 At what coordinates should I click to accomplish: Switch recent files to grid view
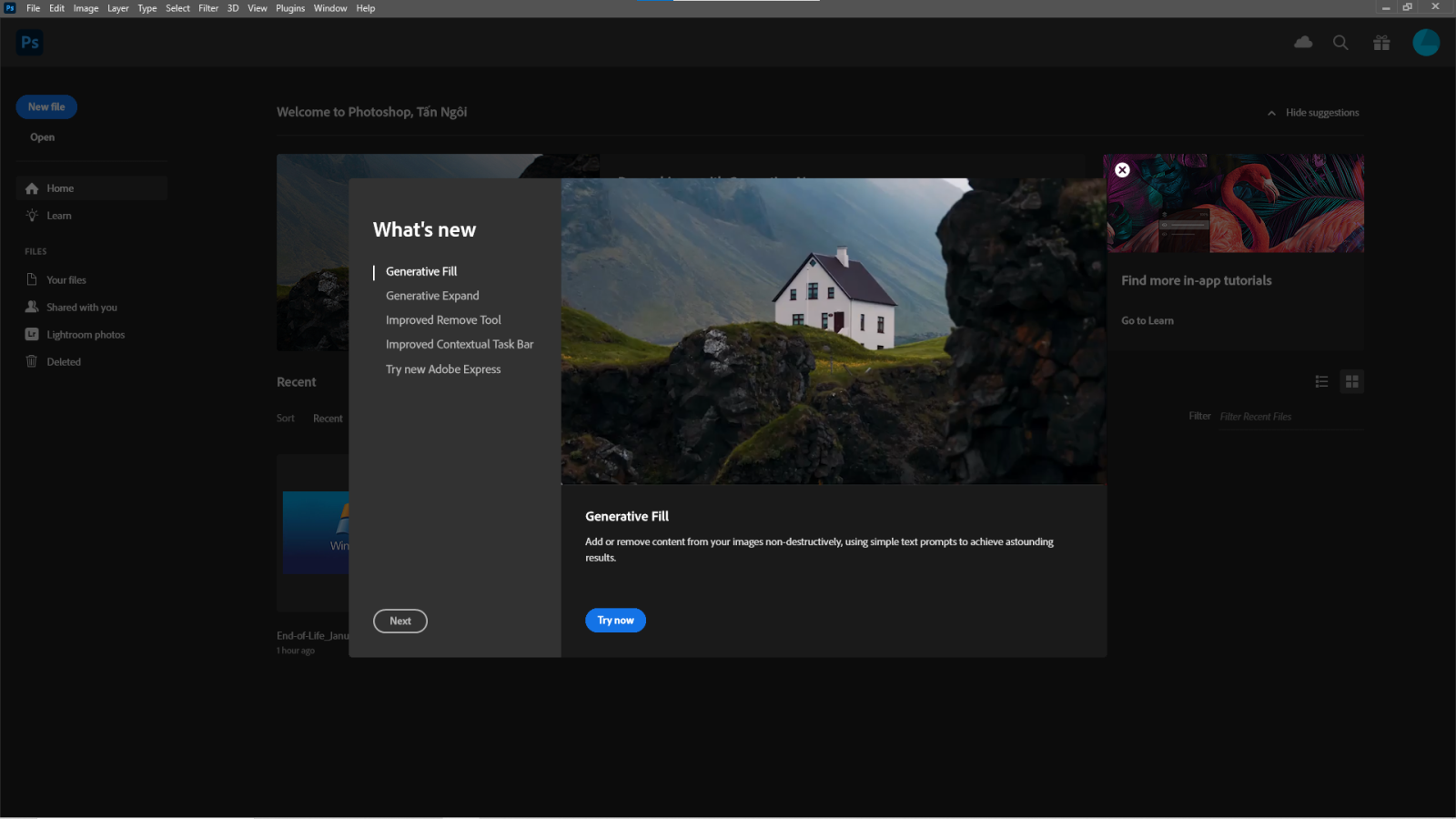[x=1352, y=381]
